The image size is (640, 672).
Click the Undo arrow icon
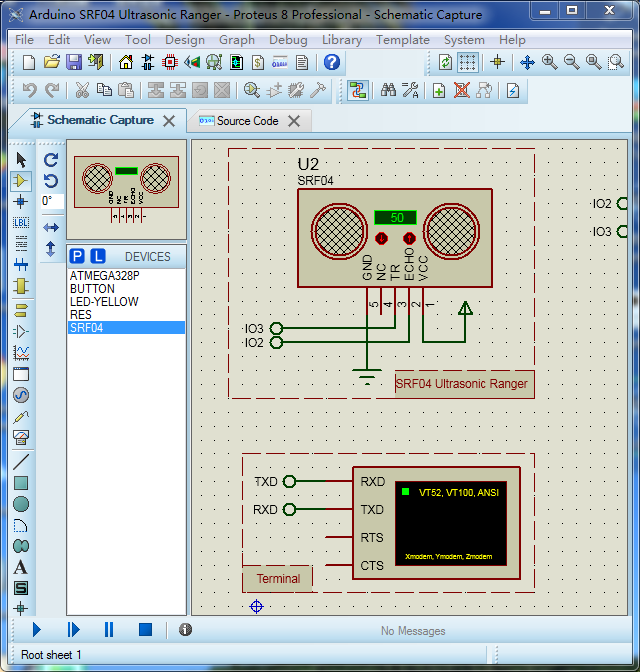30,90
